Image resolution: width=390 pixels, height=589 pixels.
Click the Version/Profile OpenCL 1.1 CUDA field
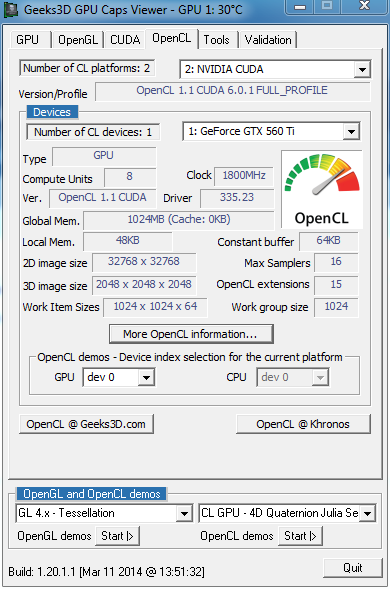pos(233,91)
